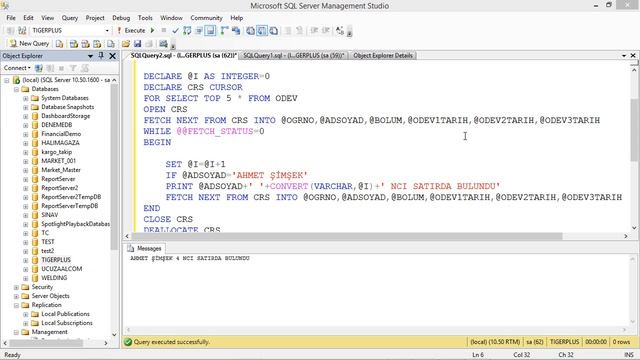Toggle Results to Text icon
Image resolution: width=640 pixels, height=360 pixels.
pyautogui.click(x=250, y=31)
